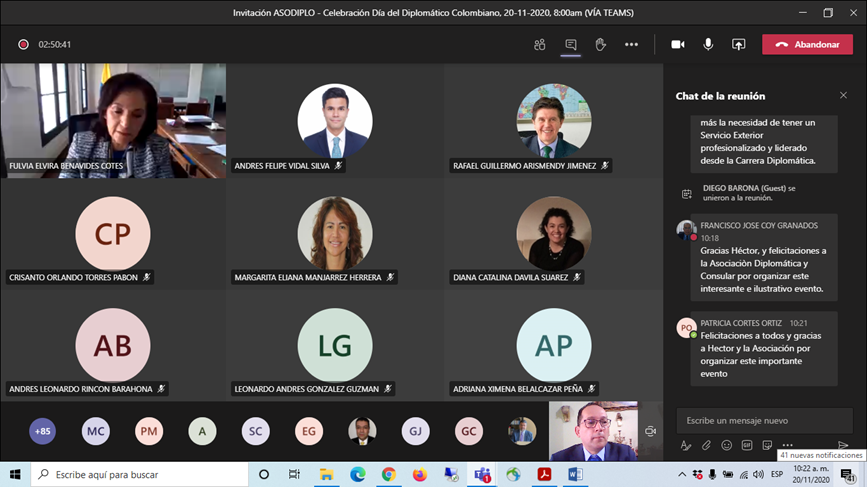Raise your hand in the meeting
This screenshot has width=867, height=487.
point(600,45)
